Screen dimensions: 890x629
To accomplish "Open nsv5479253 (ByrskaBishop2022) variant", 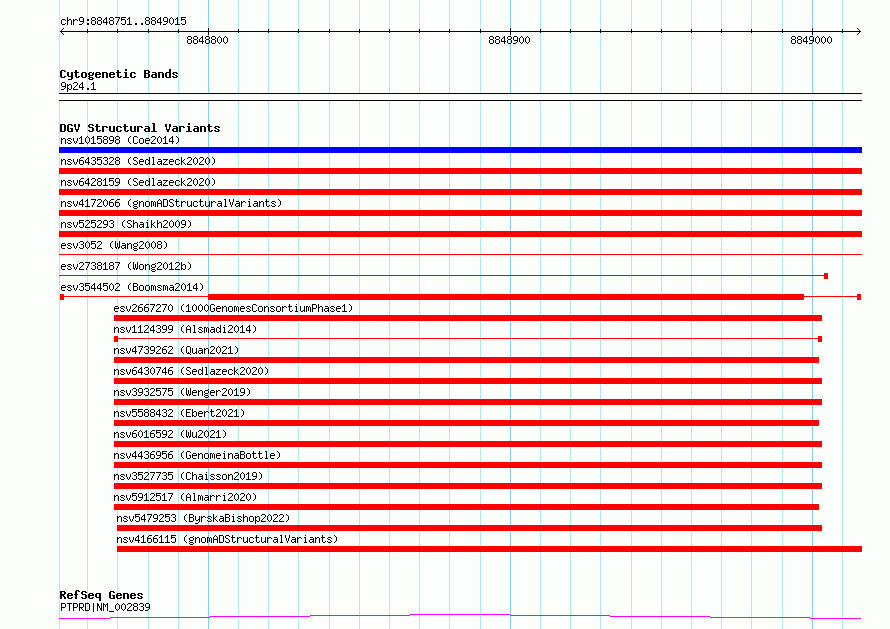I will [x=203, y=518].
